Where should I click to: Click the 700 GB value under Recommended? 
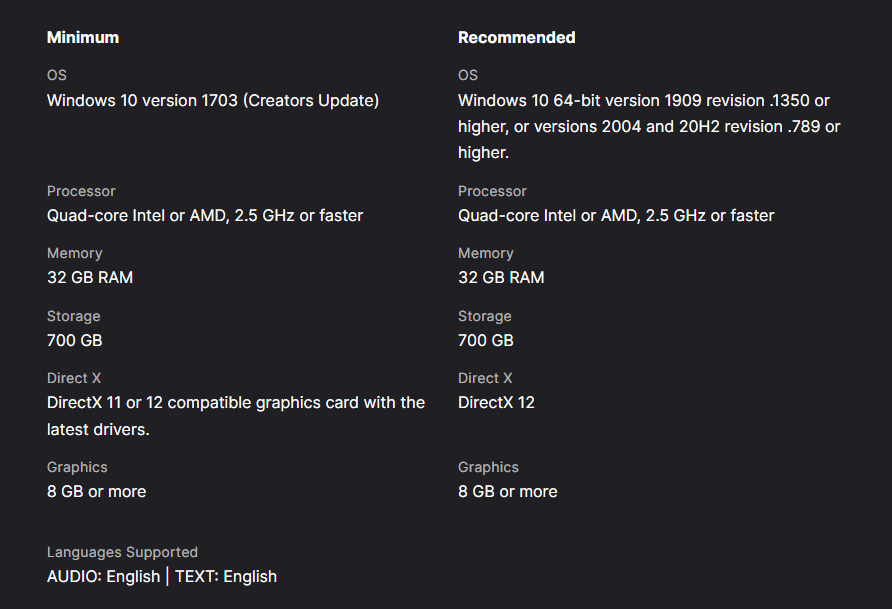pos(485,340)
